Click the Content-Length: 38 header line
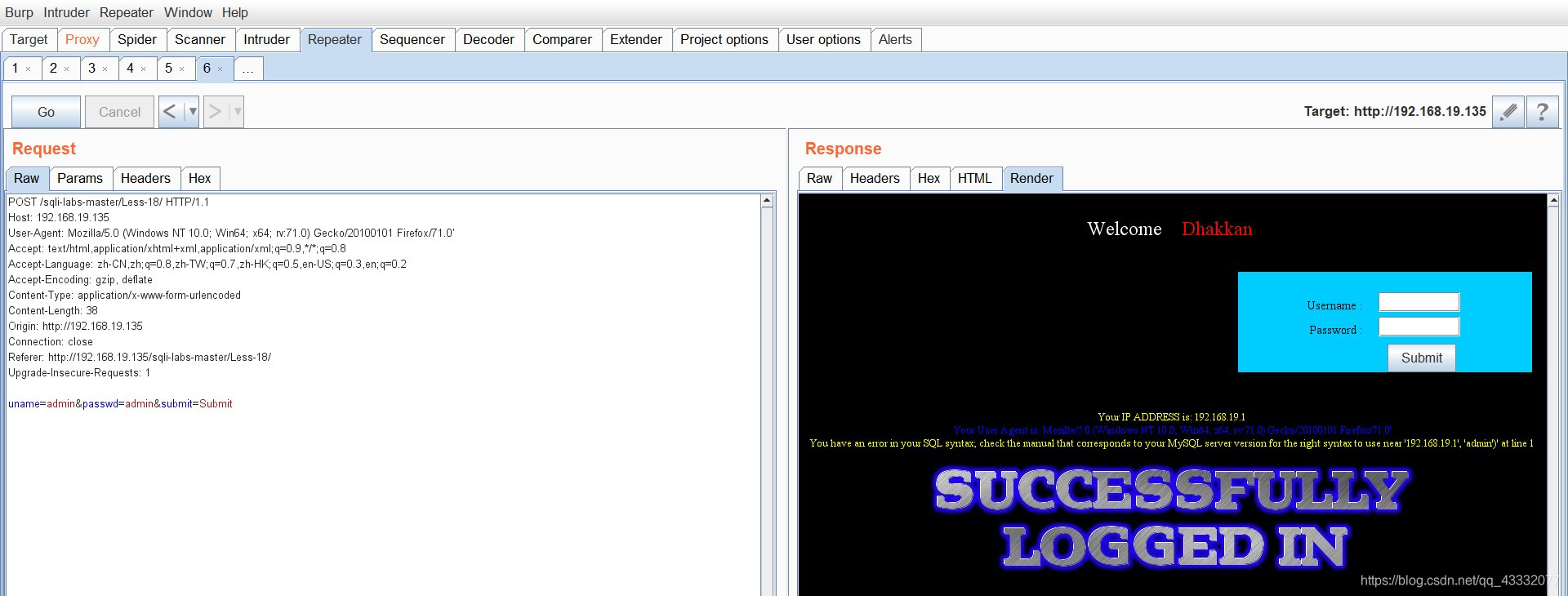Screen dimensions: 1568x596 53,310
